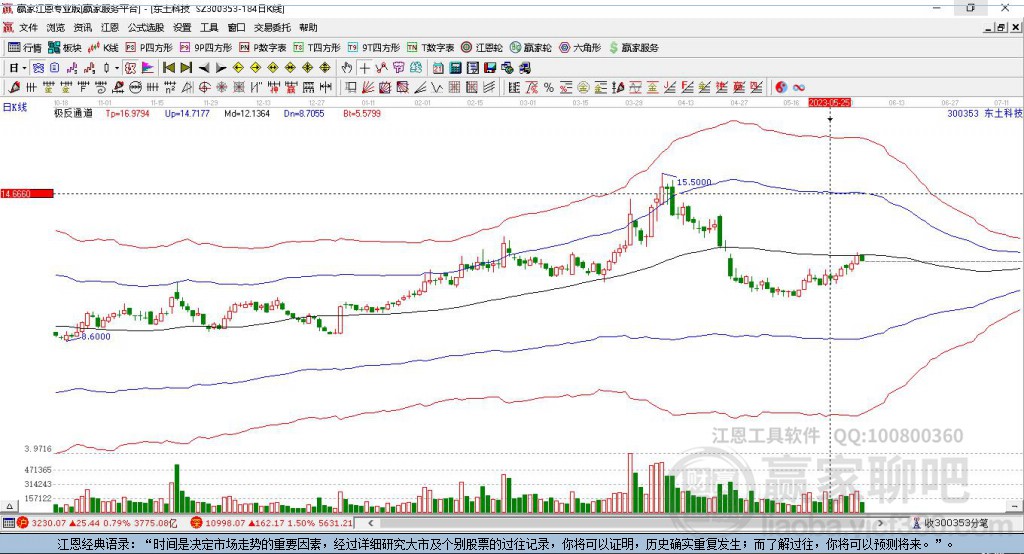Image resolution: width=1024 pixels, height=554 pixels.
Task: Click the 板块 toolbar button
Action: [x=65, y=48]
